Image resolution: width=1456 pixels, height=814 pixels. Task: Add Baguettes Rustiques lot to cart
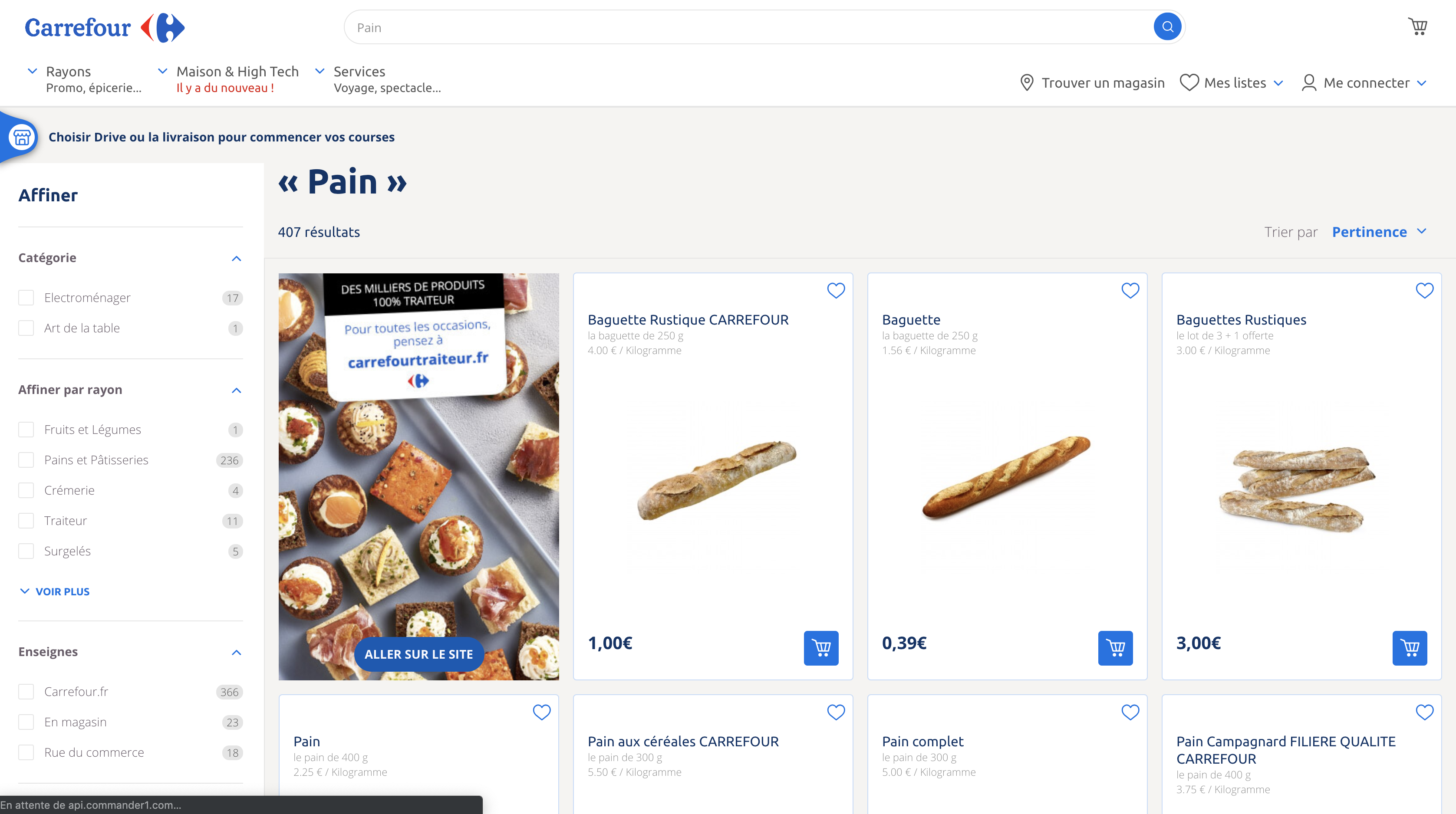(x=1410, y=648)
